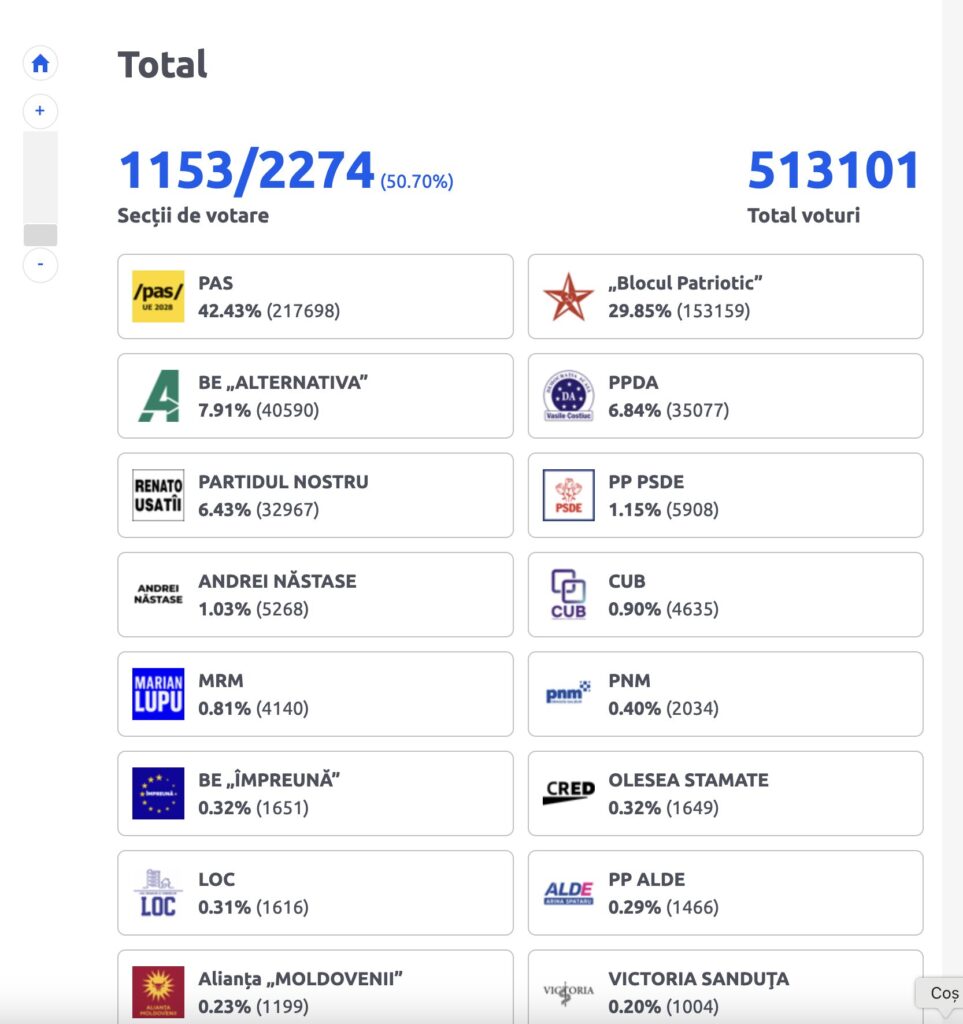Click the Andrei Năstase logo
Viewport: 963px width, 1024px height.
pos(158,594)
